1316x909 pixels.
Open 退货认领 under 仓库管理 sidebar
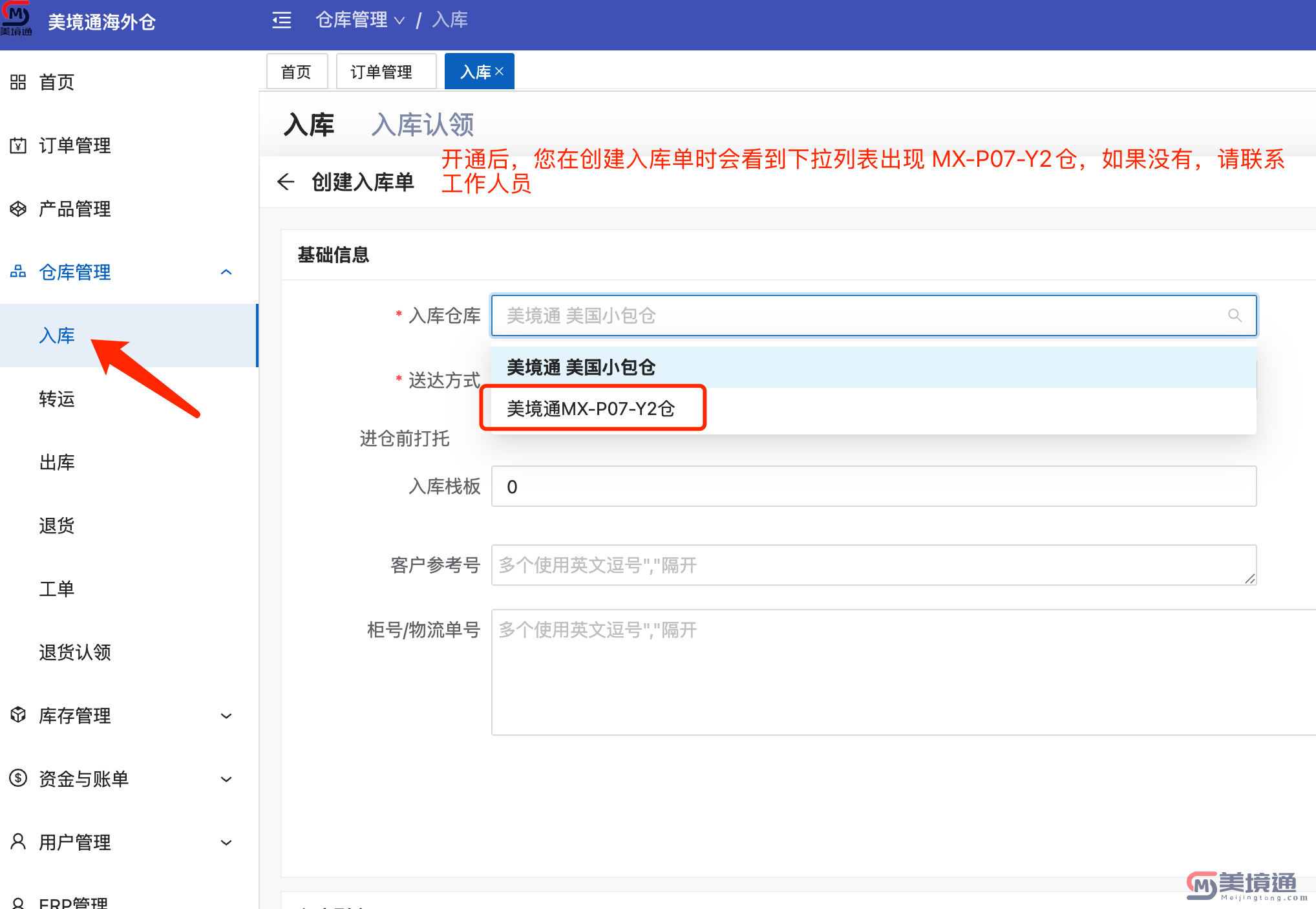click(129, 652)
